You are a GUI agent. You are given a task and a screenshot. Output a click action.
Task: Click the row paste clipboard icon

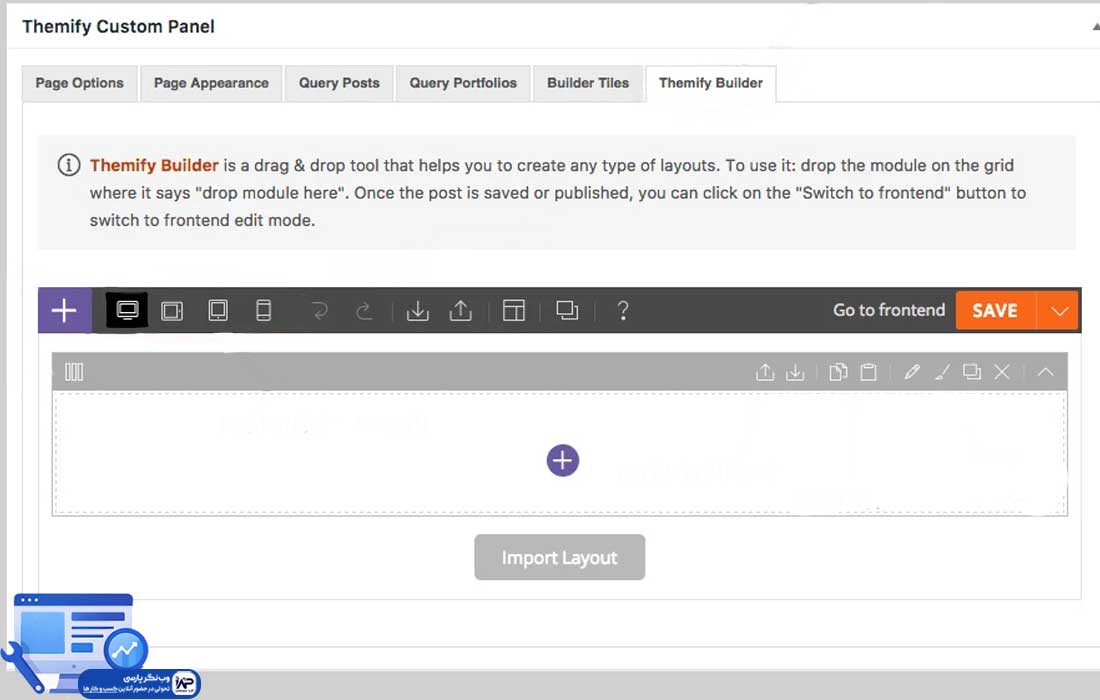(868, 372)
